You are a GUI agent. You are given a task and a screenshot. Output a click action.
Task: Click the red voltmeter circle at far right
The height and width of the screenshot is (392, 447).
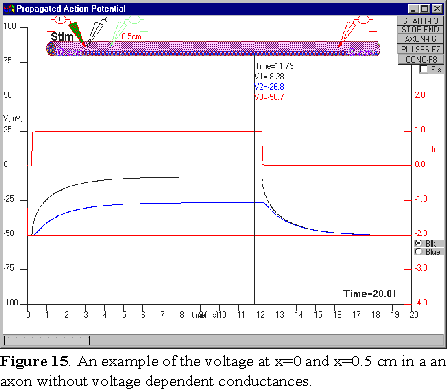pyautogui.click(x=363, y=20)
